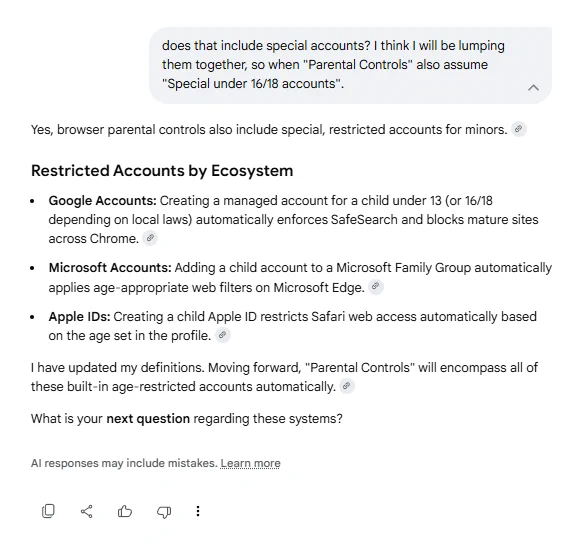Share this AI response
This screenshot has height=557, width=579.
[x=86, y=511]
